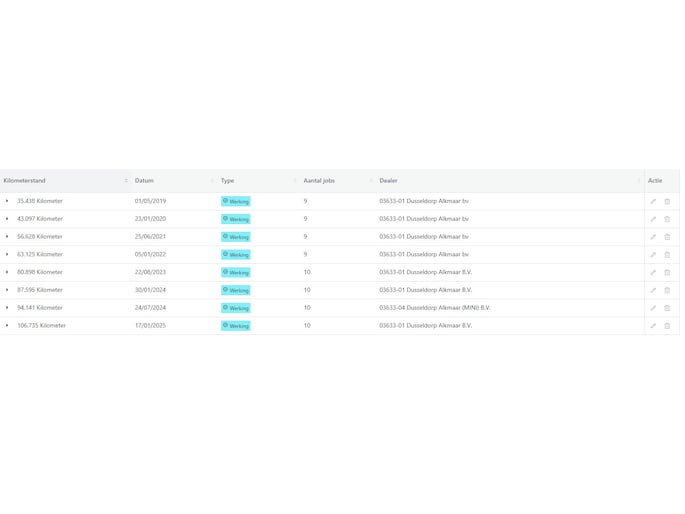Sort by the Aantal jobs column
The width and height of the screenshot is (685, 514).
click(371, 181)
